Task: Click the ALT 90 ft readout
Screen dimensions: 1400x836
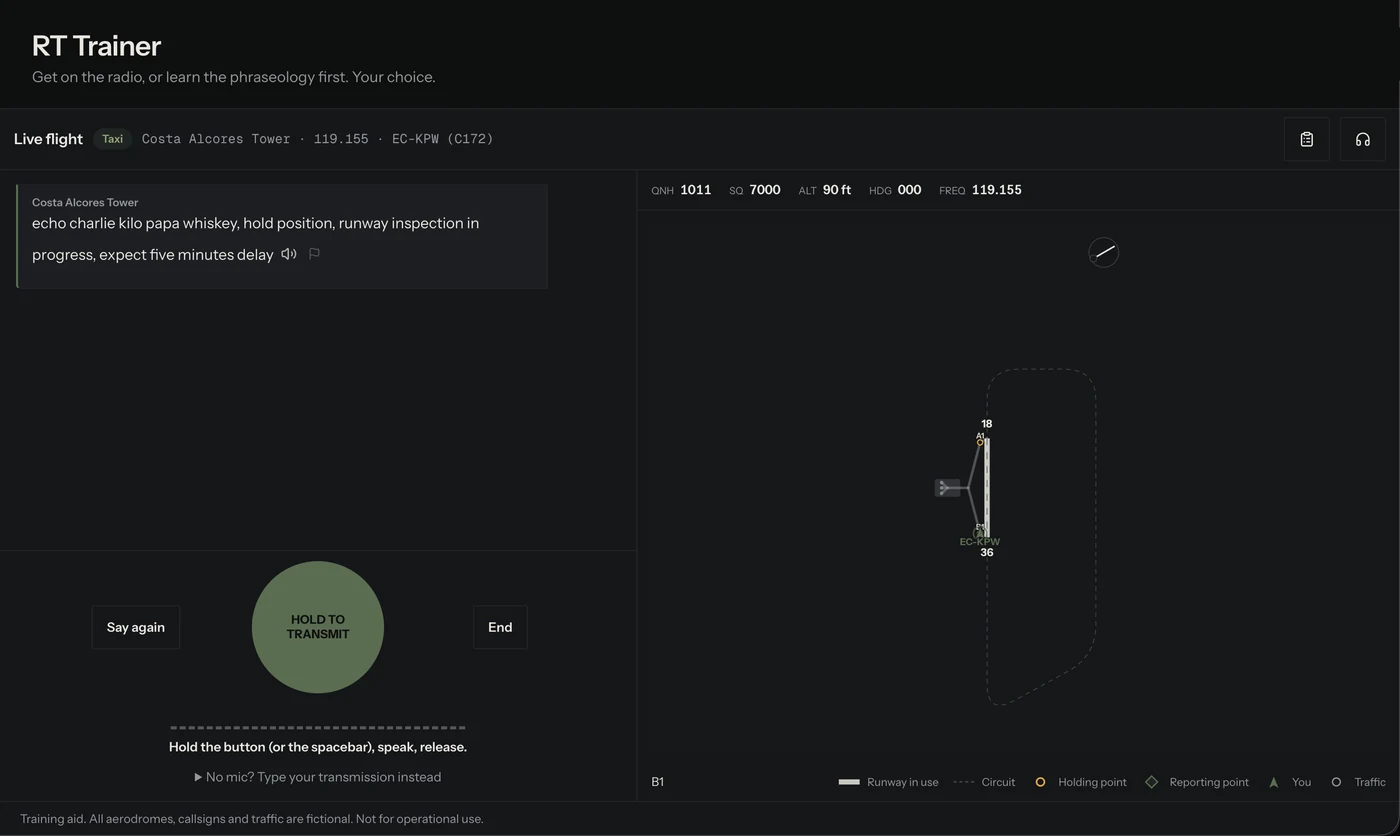Action: point(825,190)
